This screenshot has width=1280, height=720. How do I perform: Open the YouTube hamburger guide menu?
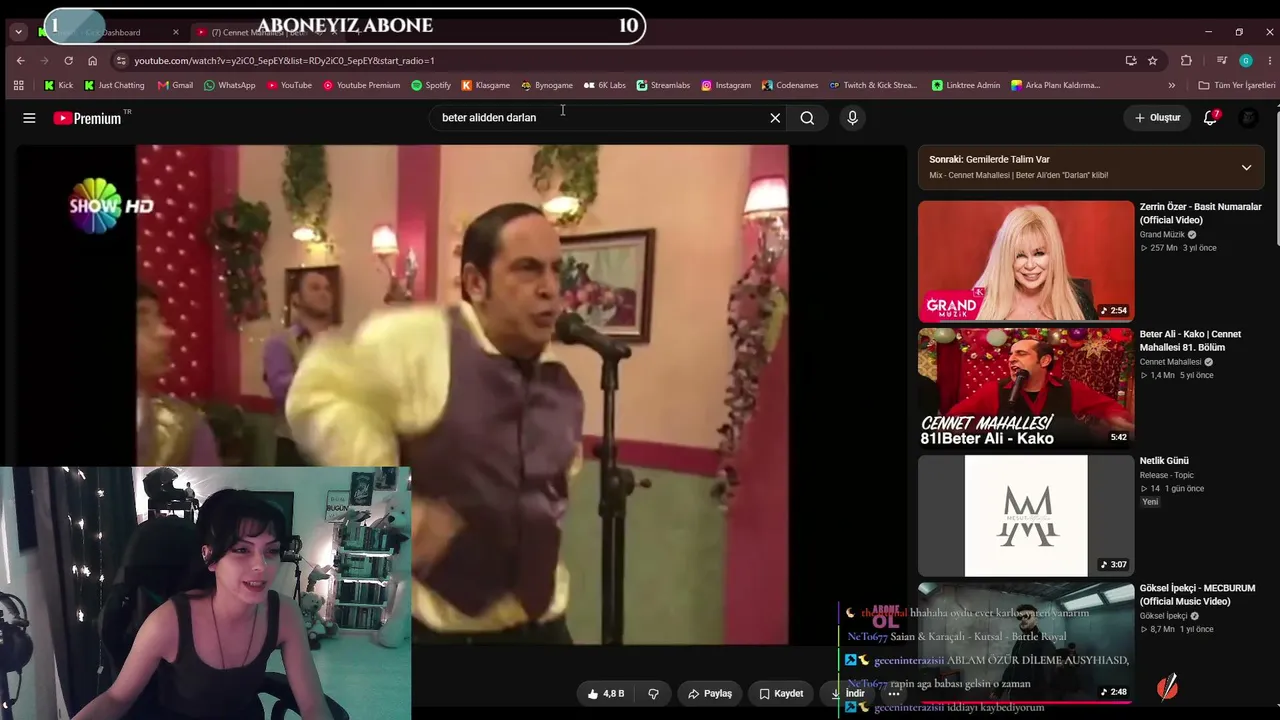tap(29, 118)
